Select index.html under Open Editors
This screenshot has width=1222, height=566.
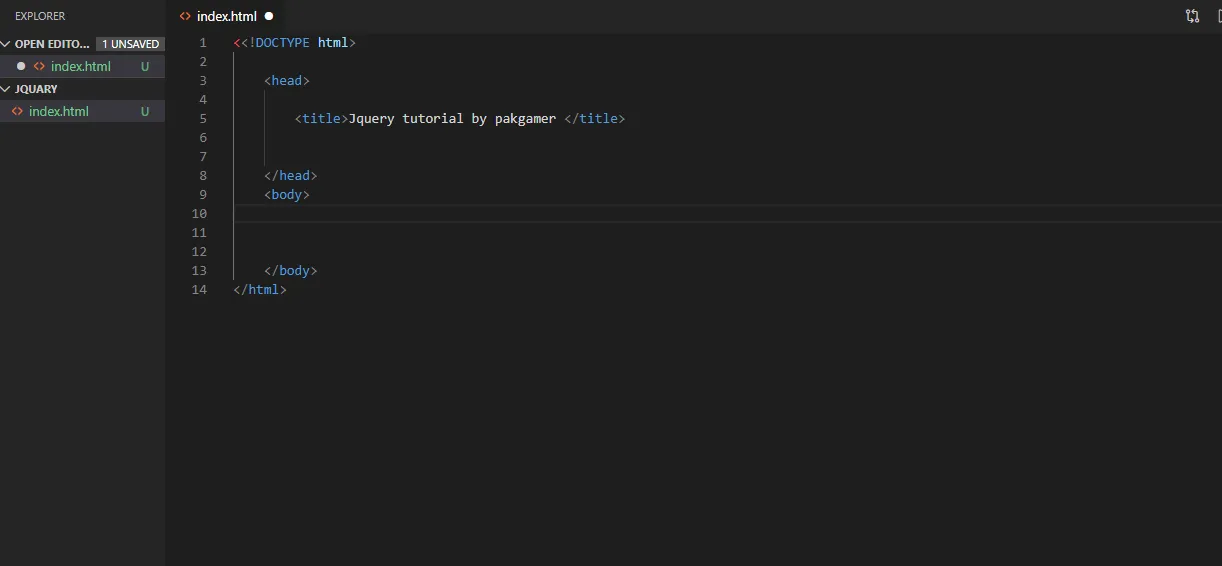tap(82, 66)
